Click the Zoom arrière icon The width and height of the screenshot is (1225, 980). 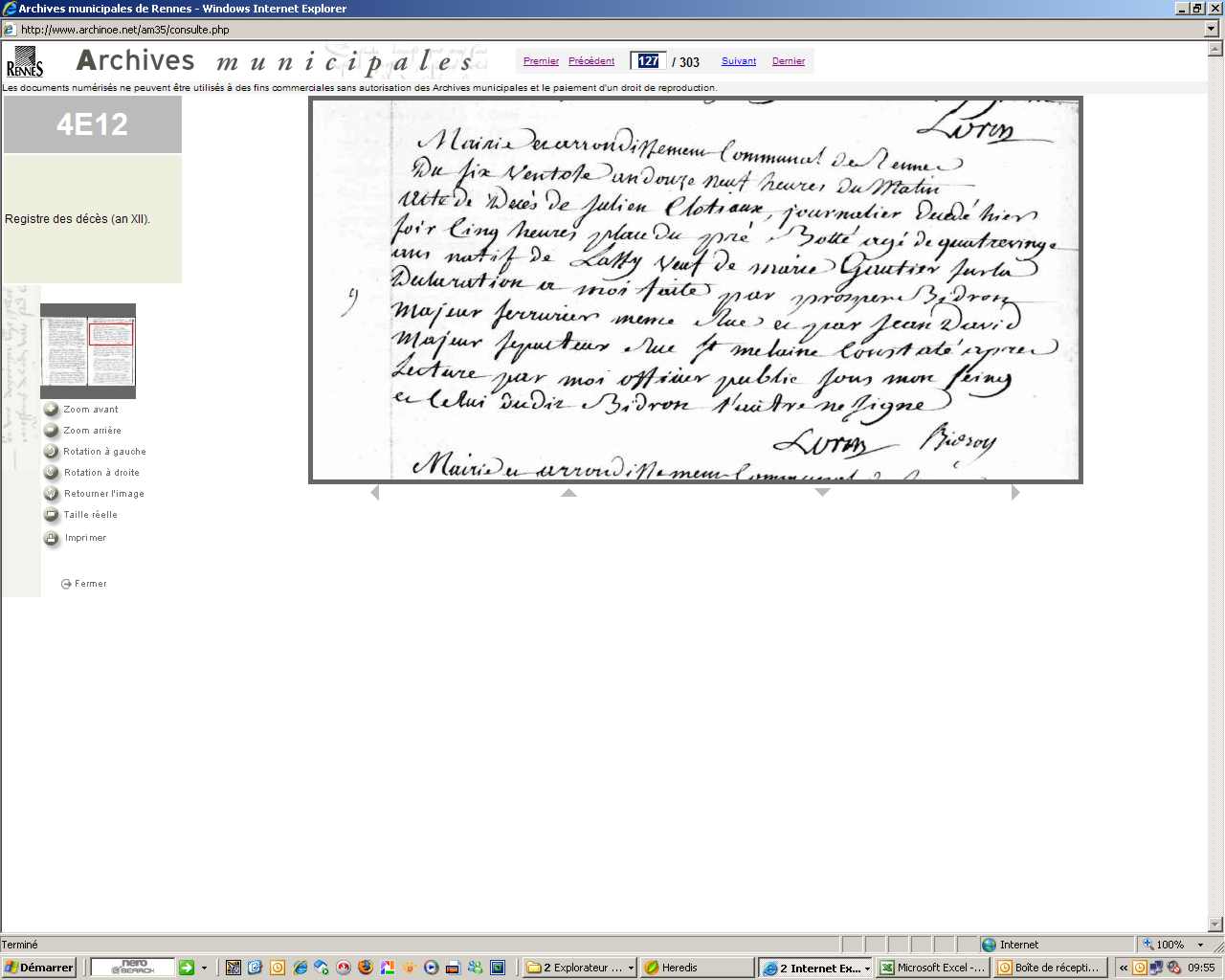coord(52,431)
